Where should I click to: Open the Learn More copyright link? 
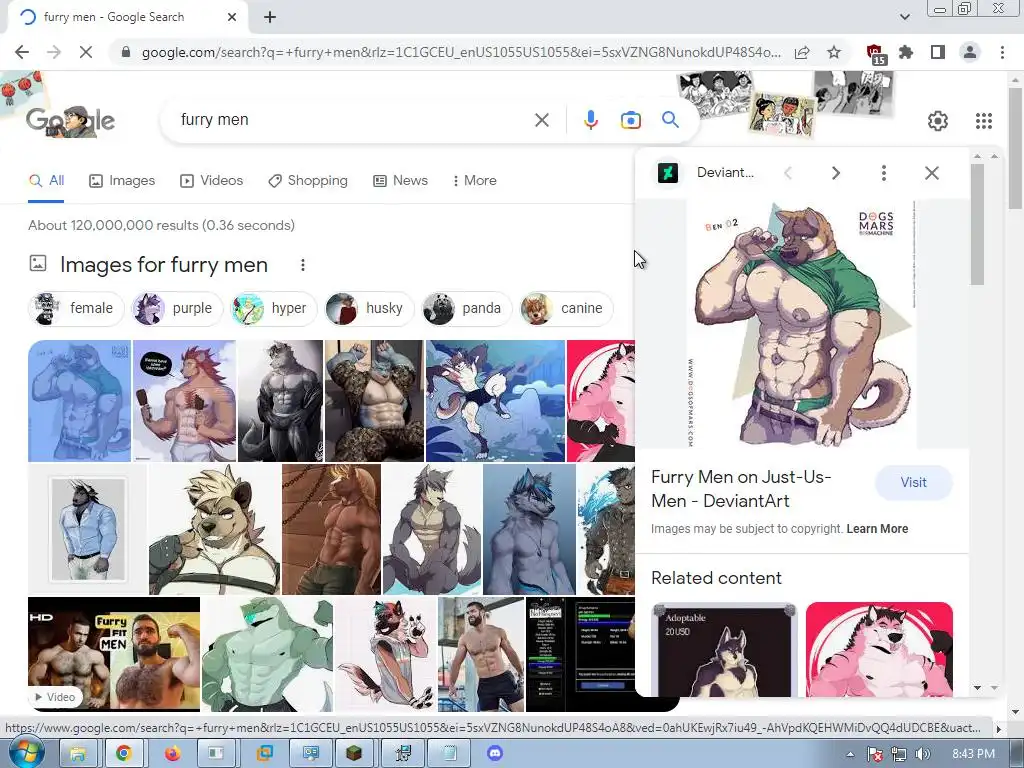pyautogui.click(x=877, y=529)
